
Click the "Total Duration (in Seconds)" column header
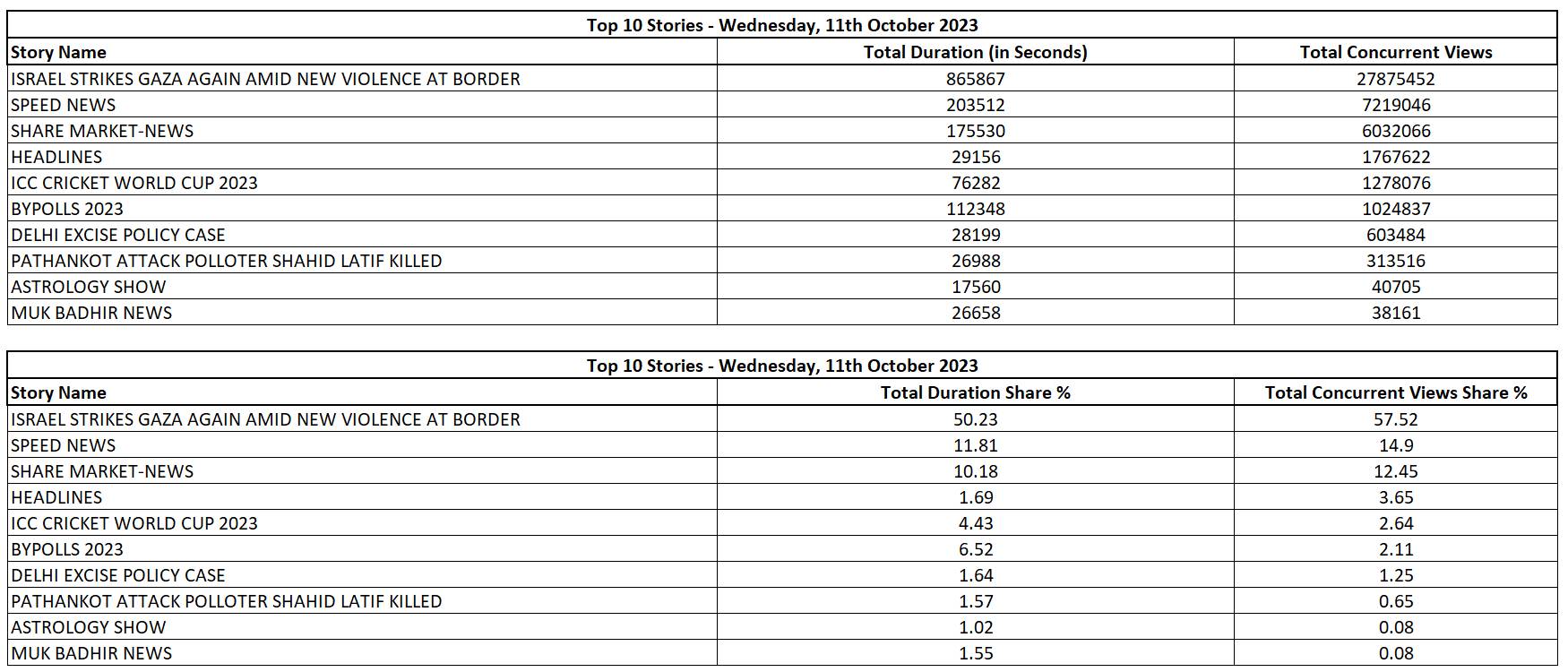pos(975,52)
